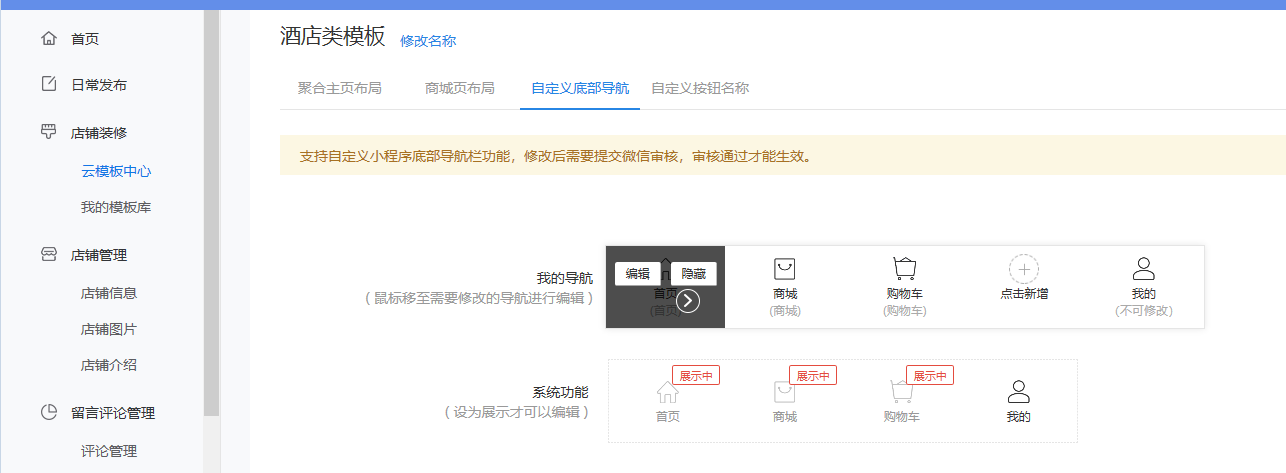Expand the 店铺管理 sidebar section
Screen dimensions: 1286x473
pos(99,255)
